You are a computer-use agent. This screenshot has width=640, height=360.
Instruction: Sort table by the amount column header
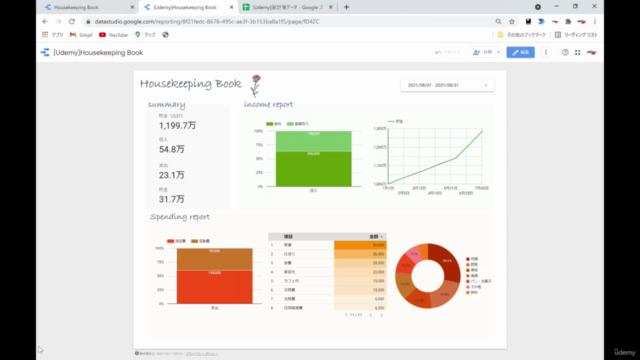[376, 237]
